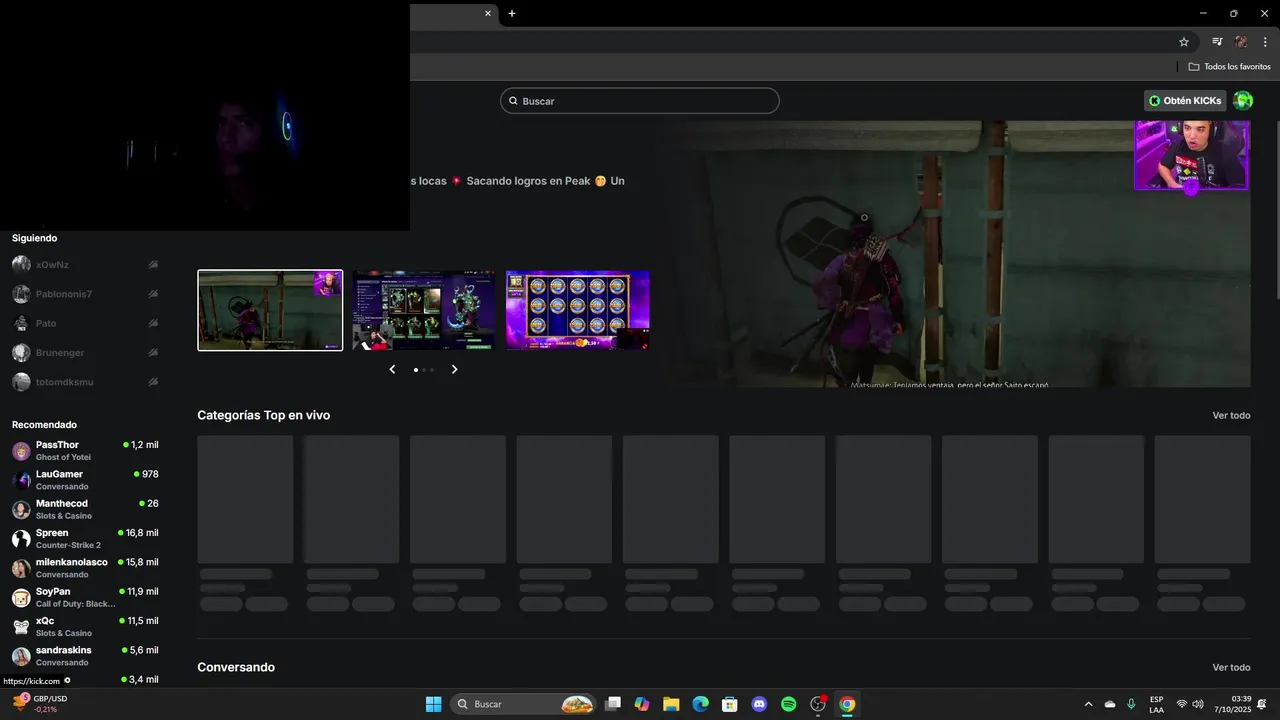Select the slots featured stream thumbnail

(577, 310)
